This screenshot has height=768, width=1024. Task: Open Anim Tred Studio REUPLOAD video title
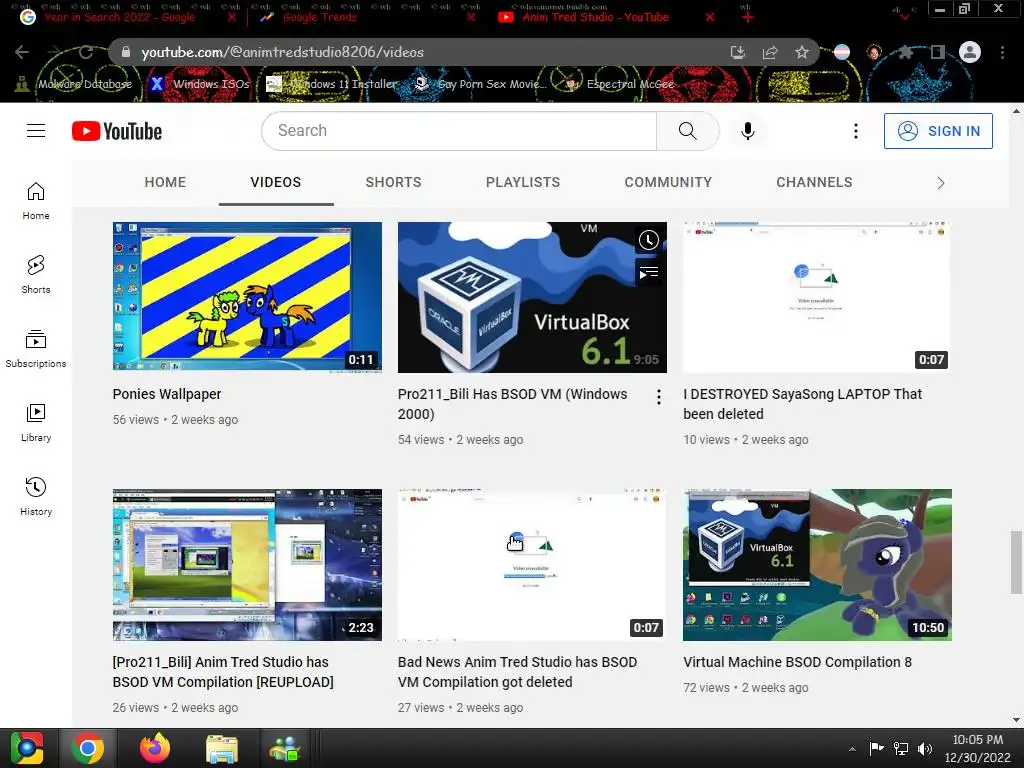(x=223, y=671)
